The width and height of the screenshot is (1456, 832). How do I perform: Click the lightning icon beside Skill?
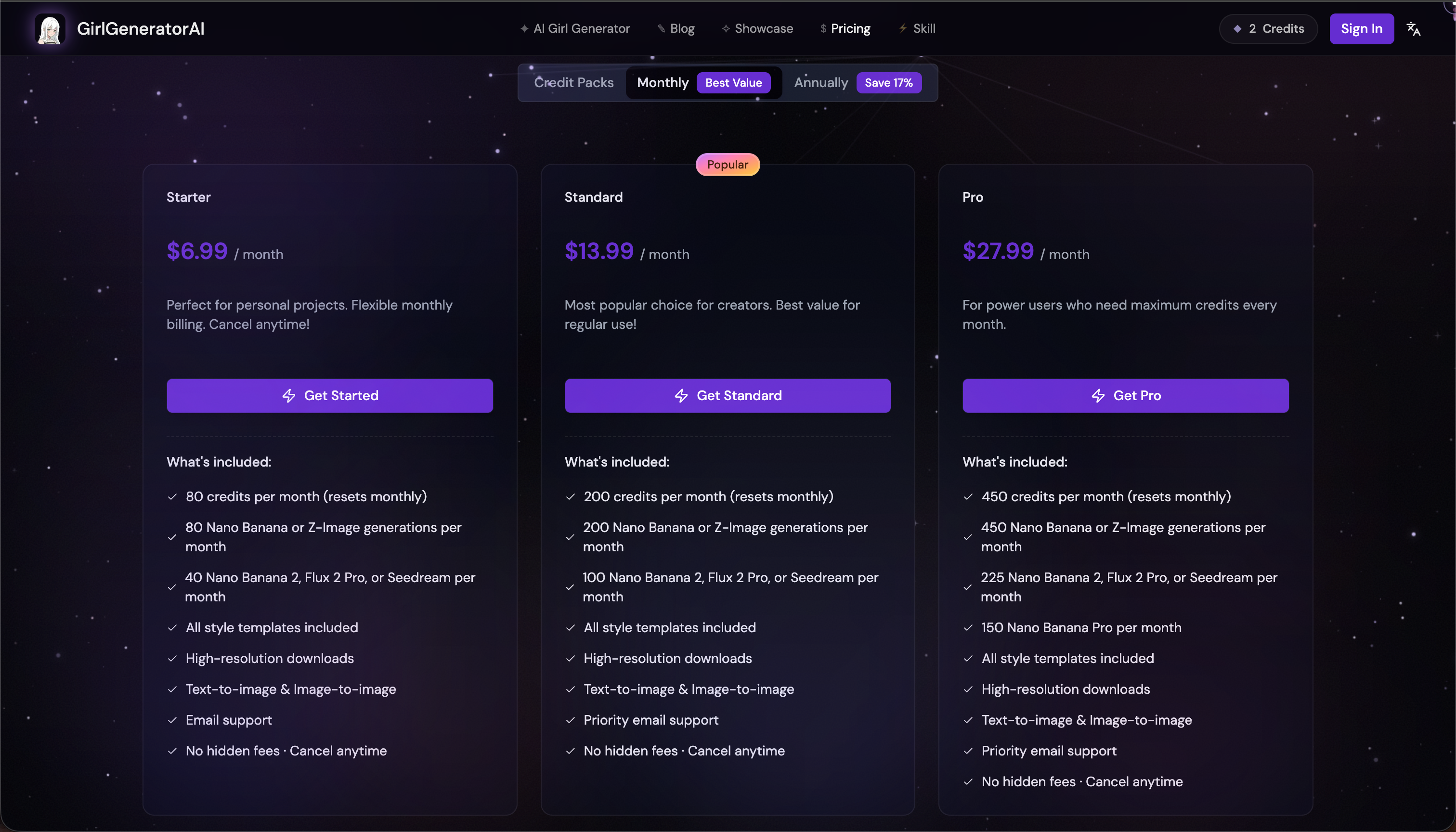(x=903, y=28)
